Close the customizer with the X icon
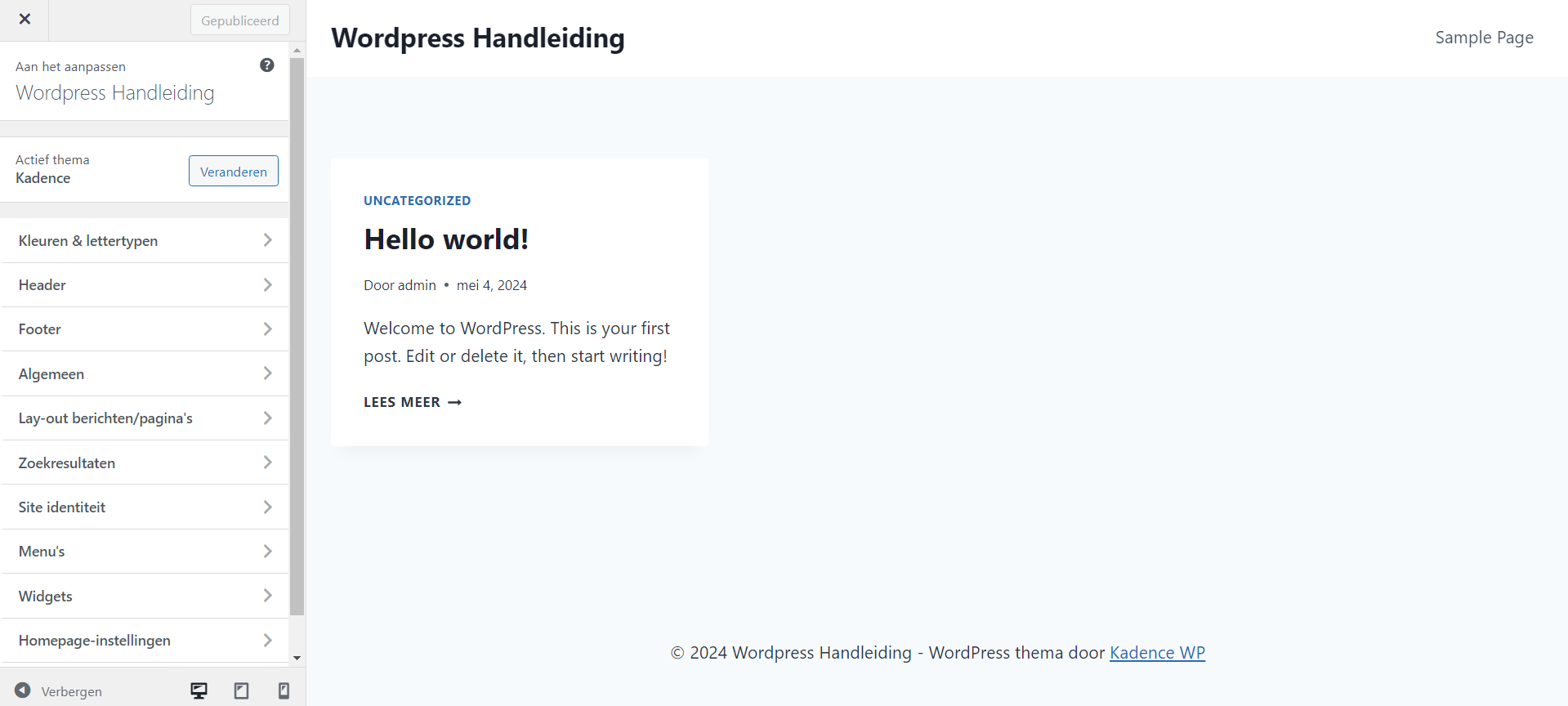Viewport: 1568px width, 706px height. point(25,20)
